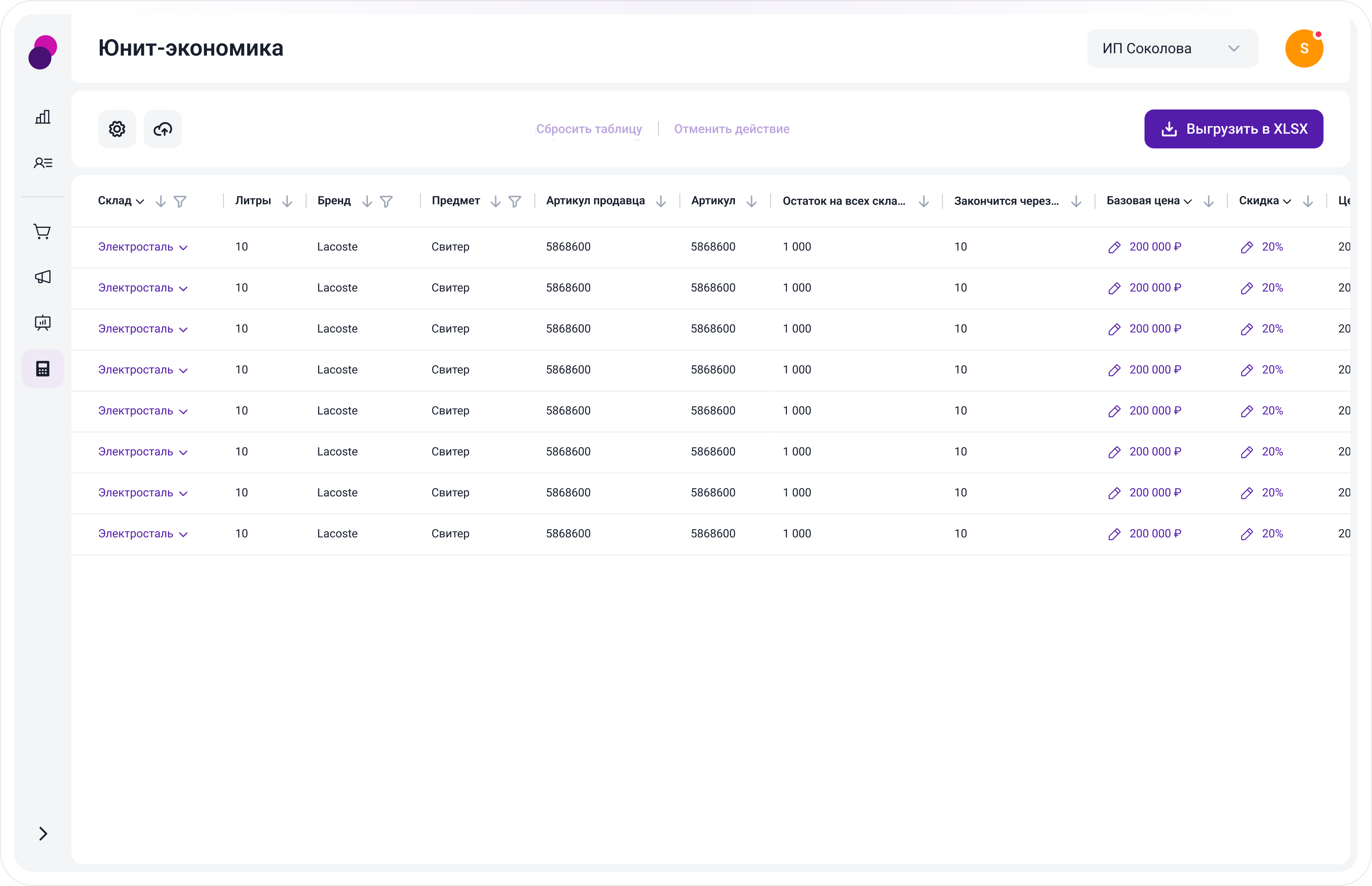Screen dimensions: 1372x886
Task: Open the orange S user avatar
Action: pyautogui.click(x=1303, y=48)
